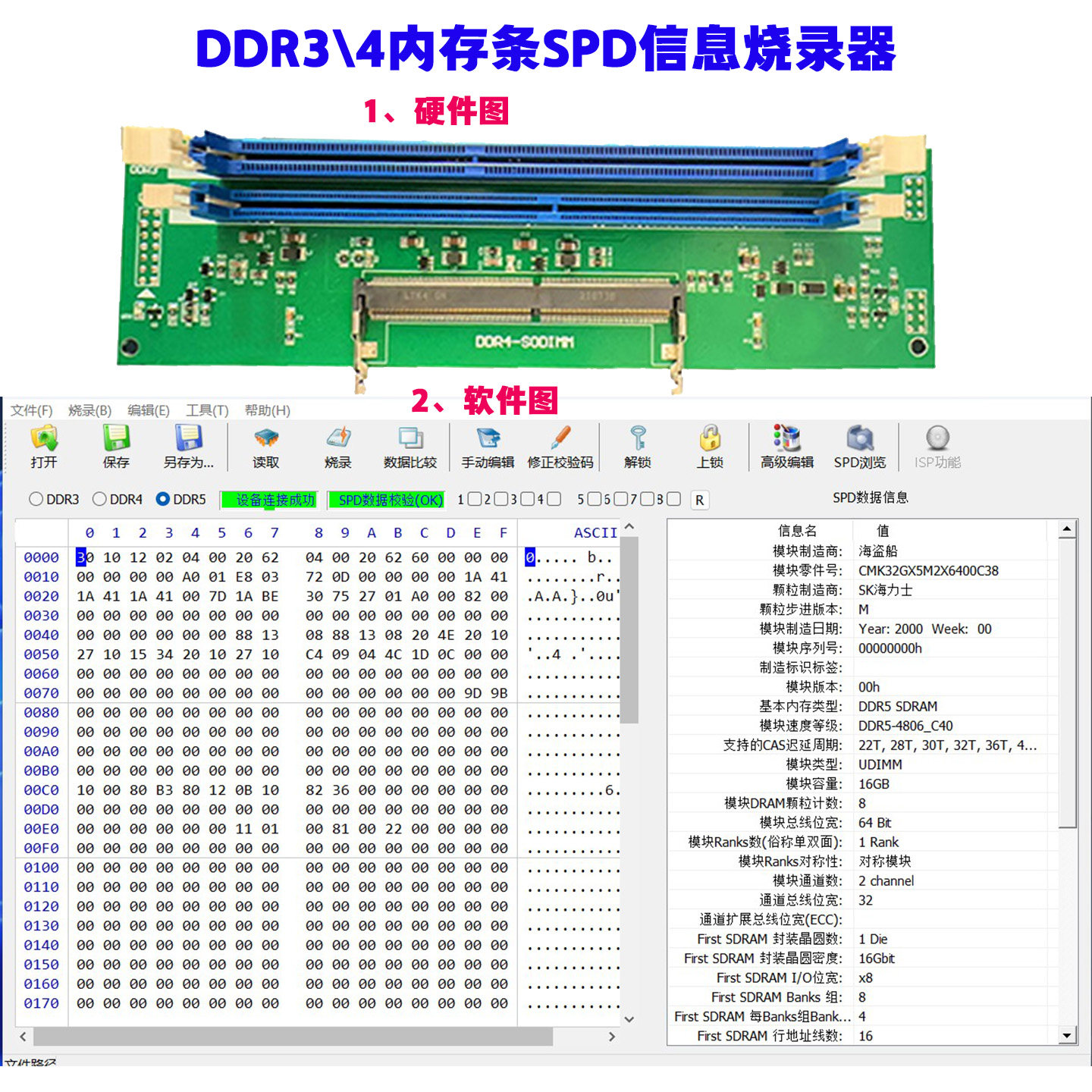This screenshot has height=1092, width=1092.
Task: Click the 解锁 (Unlock) key icon
Action: [638, 438]
